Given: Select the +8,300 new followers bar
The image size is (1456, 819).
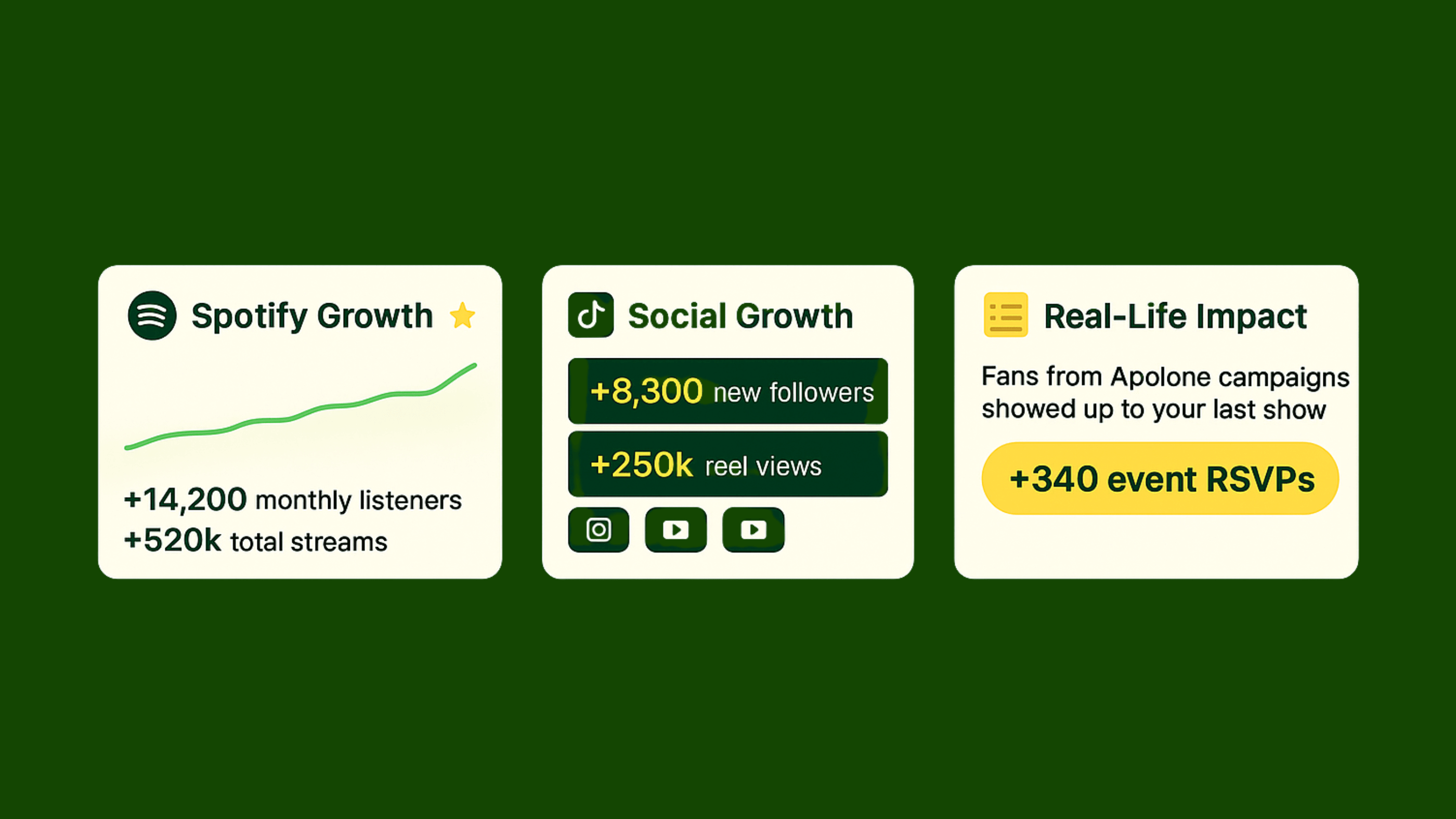Looking at the screenshot, I should tap(728, 391).
